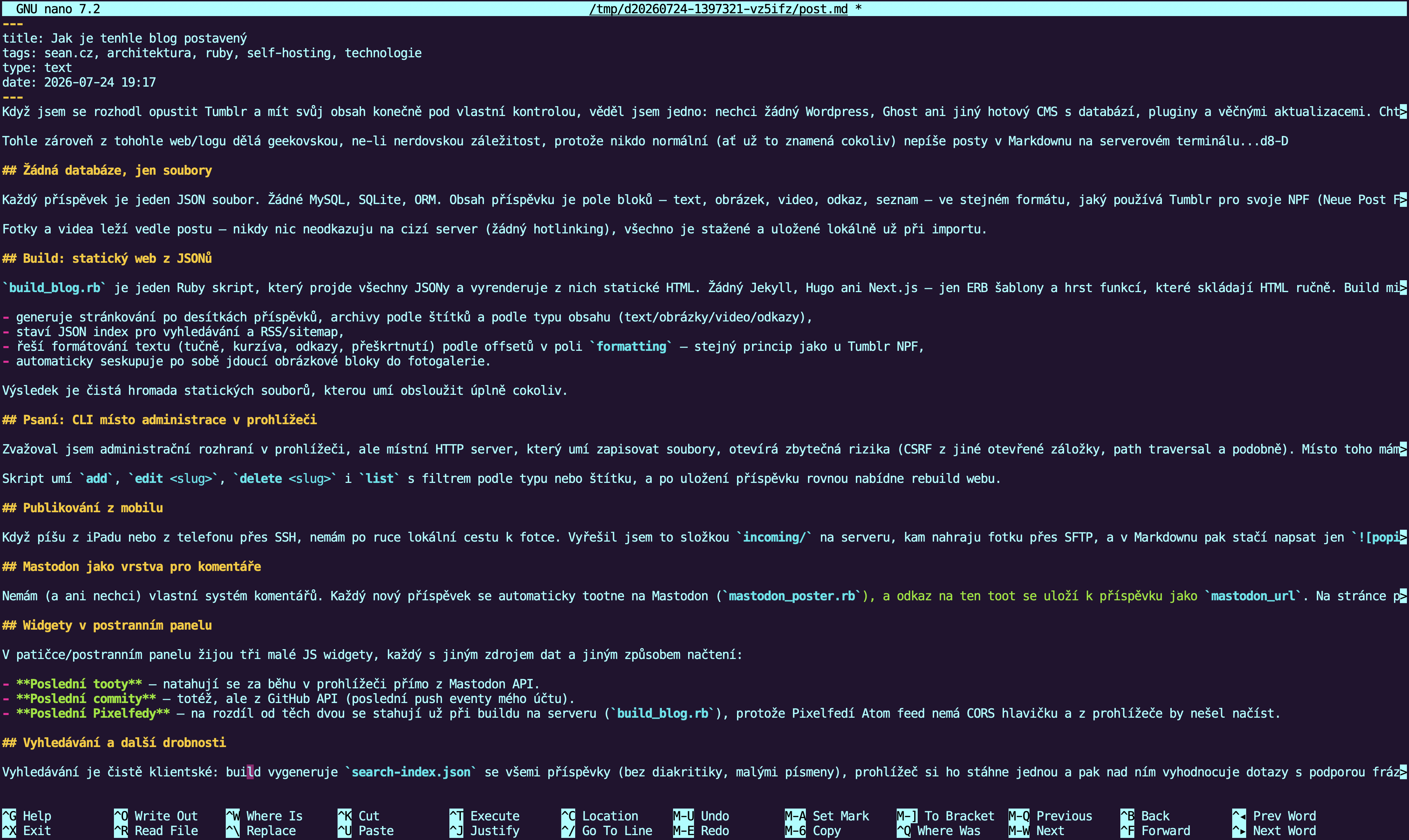Click the heading 'Widgety v postranním panelu'
Image resolution: width=1409 pixels, height=840 pixels.
107,625
